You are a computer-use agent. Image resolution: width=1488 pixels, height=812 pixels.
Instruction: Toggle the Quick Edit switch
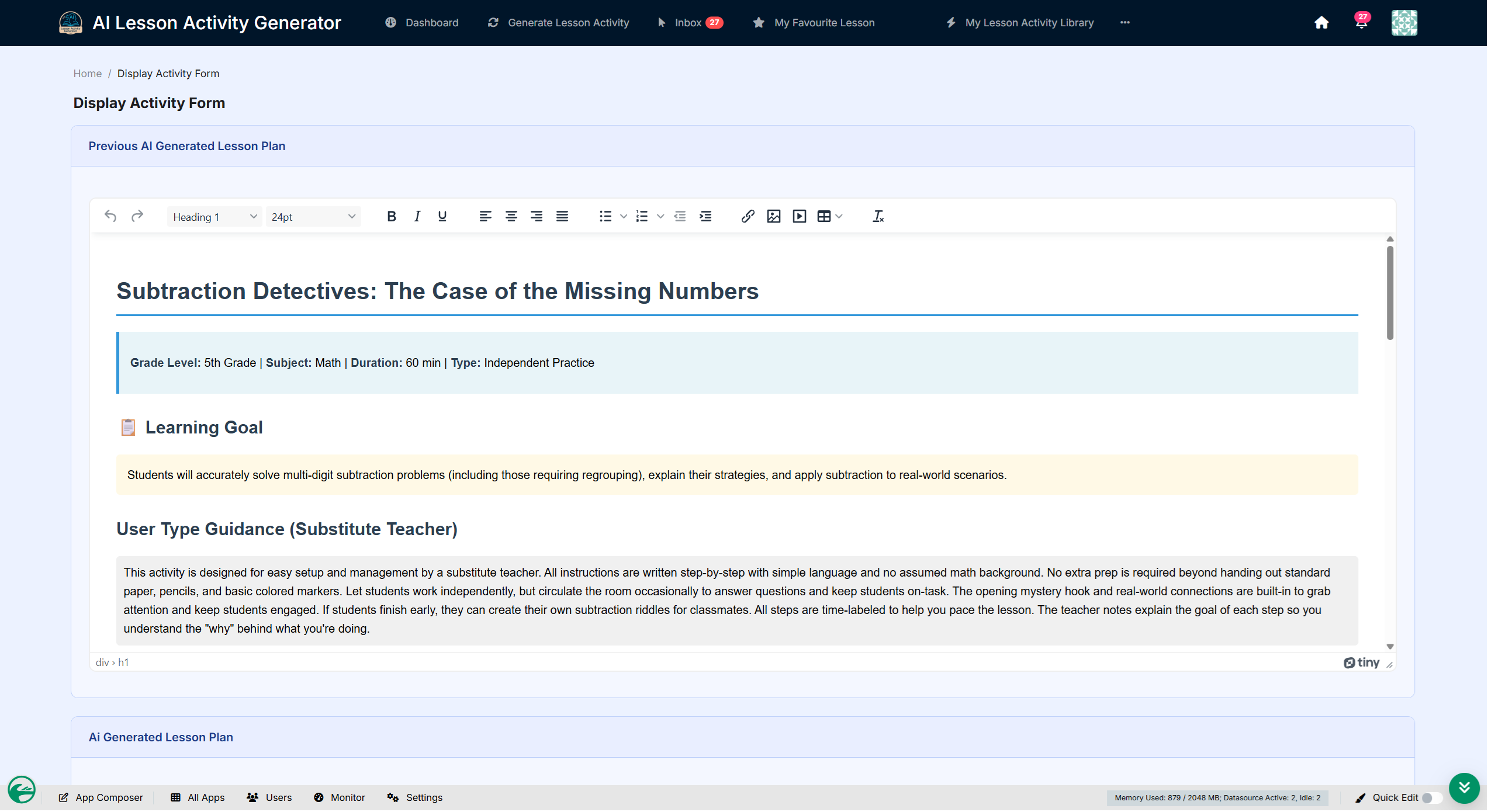coord(1431,798)
